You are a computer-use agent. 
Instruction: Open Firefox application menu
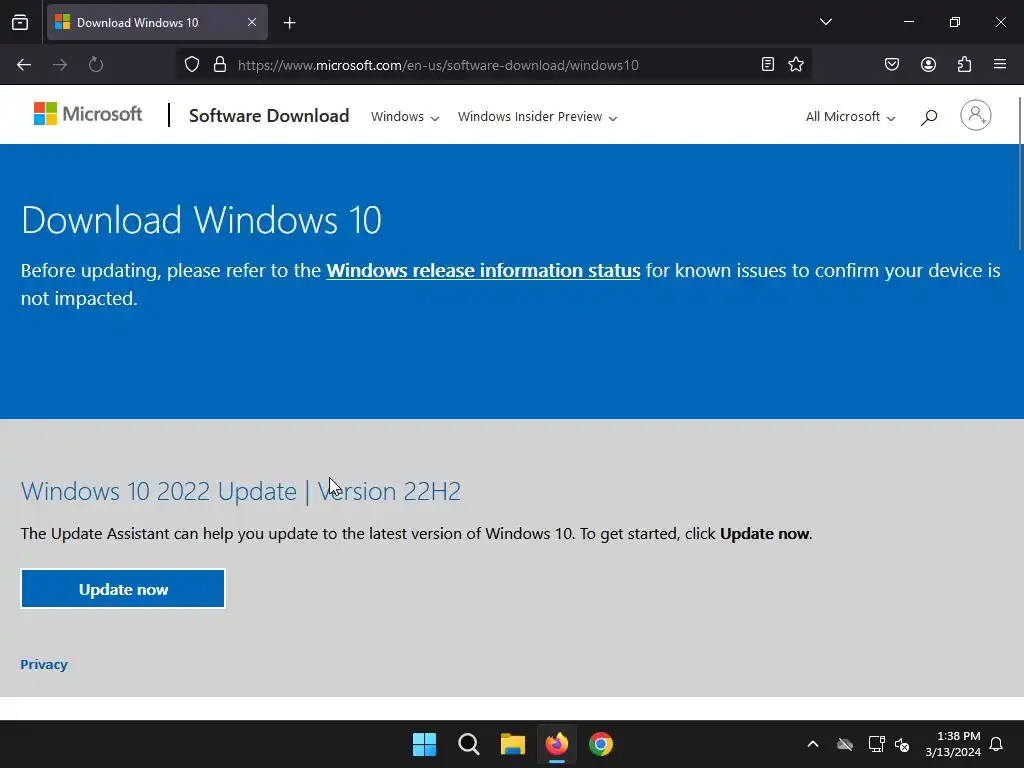click(x=1000, y=64)
